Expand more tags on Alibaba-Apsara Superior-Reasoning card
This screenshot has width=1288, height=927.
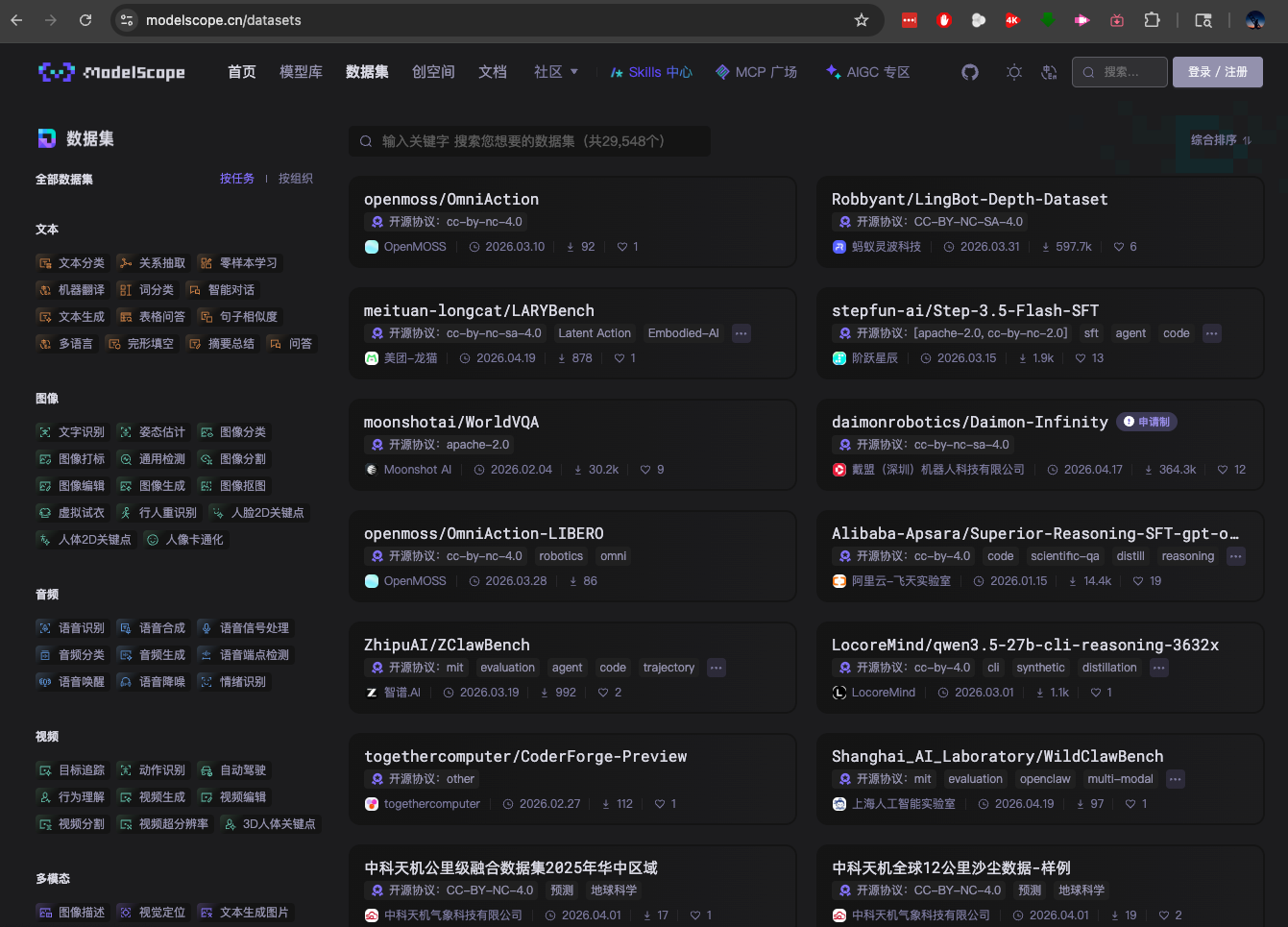point(1236,556)
